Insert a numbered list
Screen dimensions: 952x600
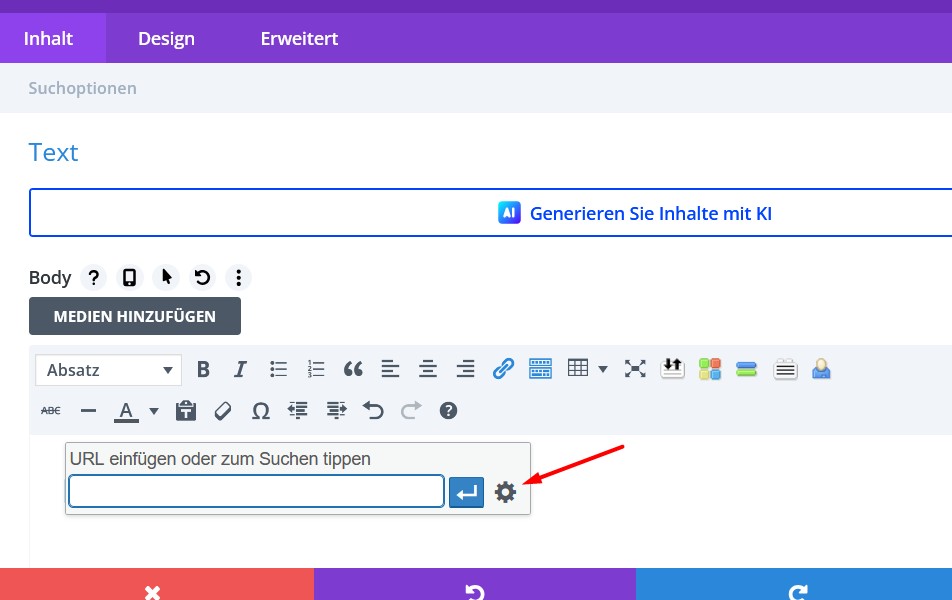point(316,369)
